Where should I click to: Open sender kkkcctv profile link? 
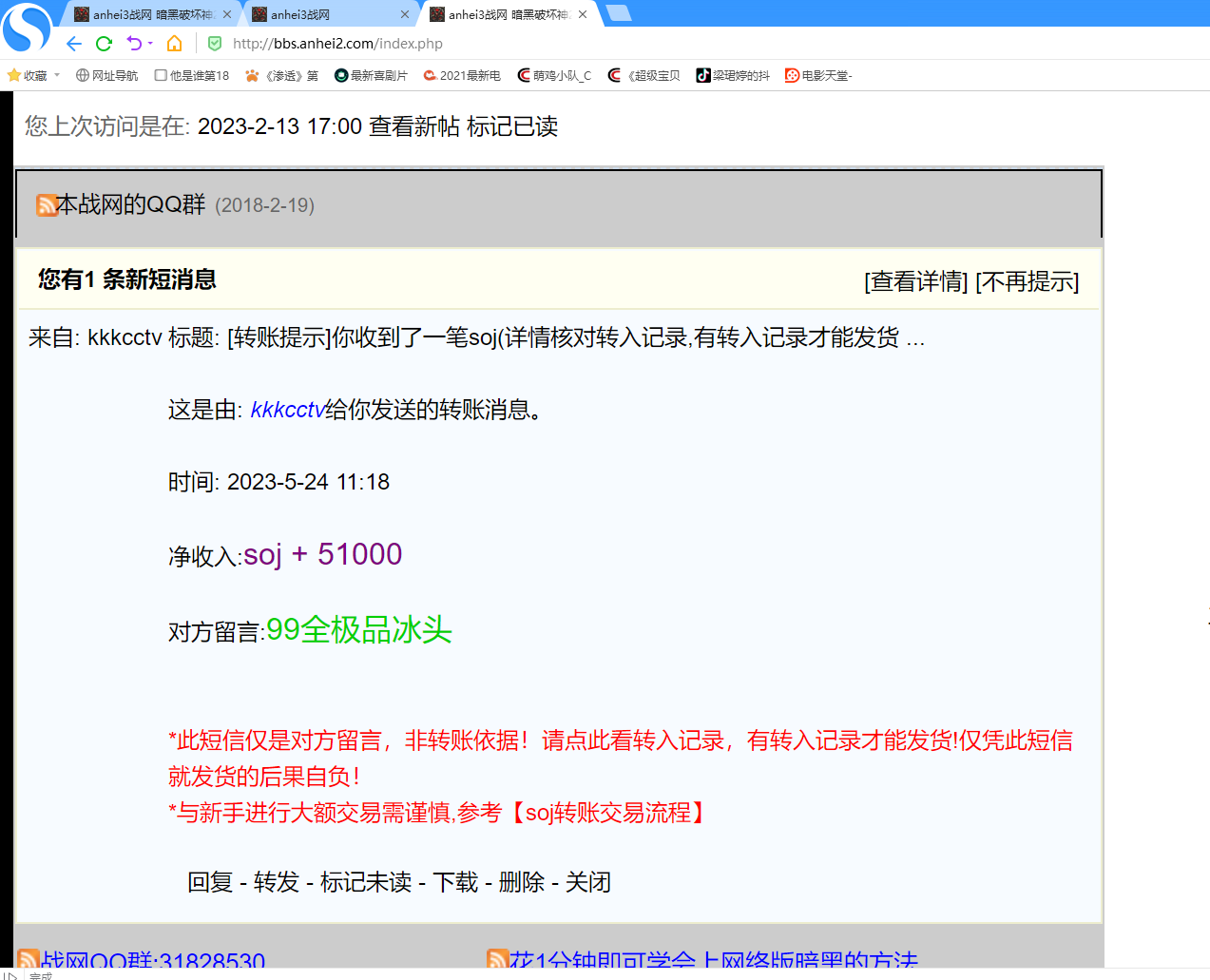(x=287, y=410)
